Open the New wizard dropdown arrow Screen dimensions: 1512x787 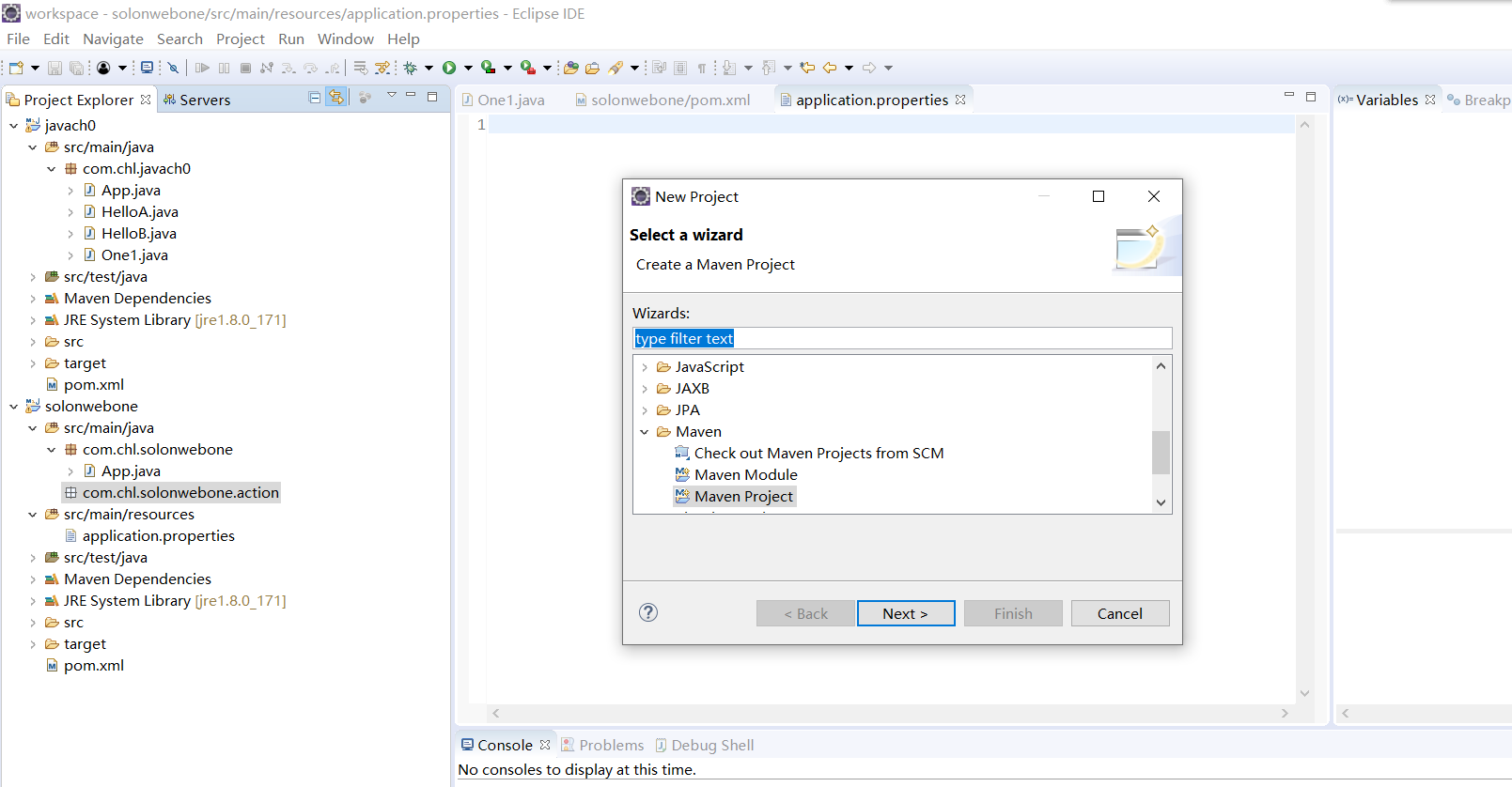tap(35, 68)
